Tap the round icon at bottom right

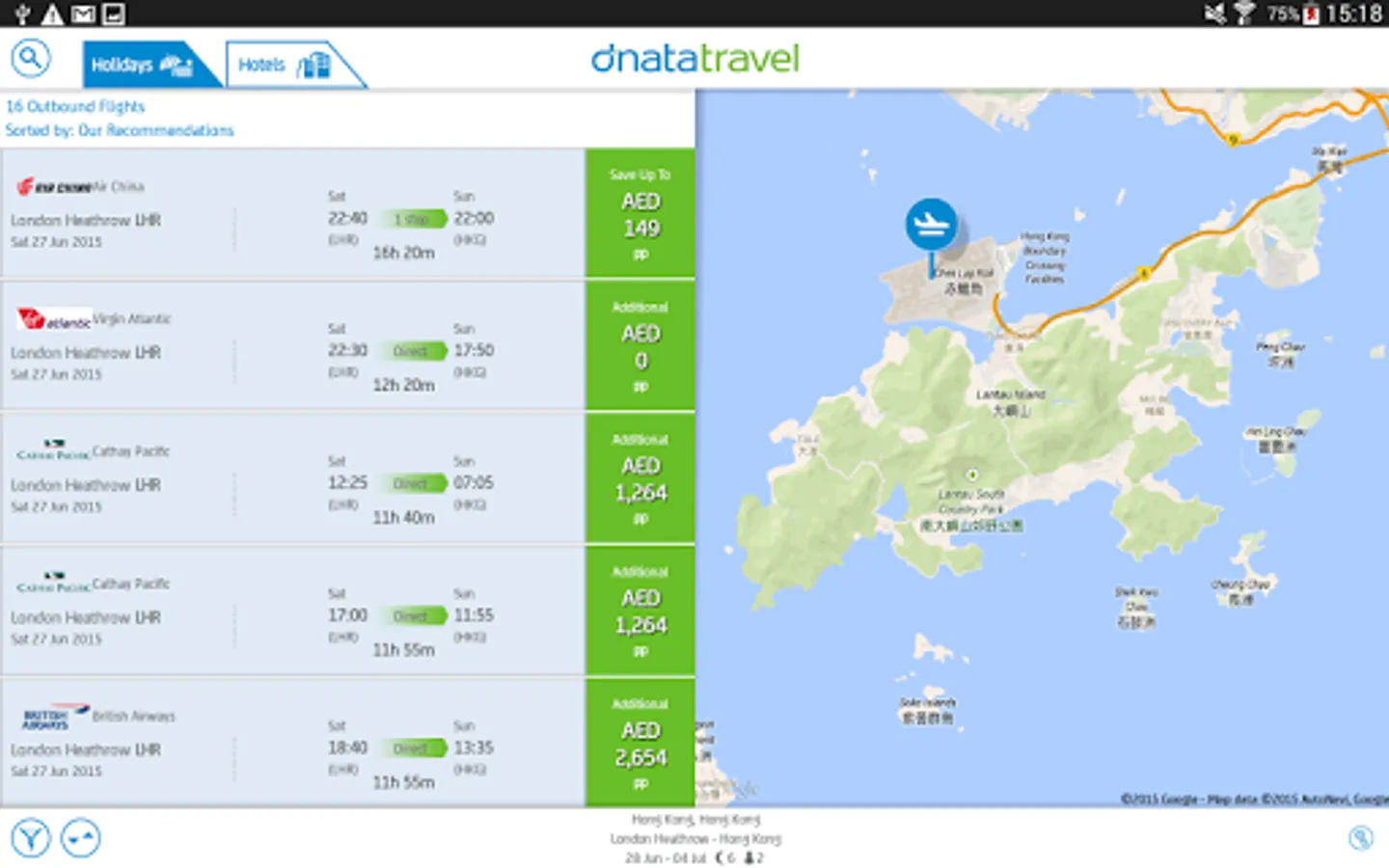(1361, 838)
